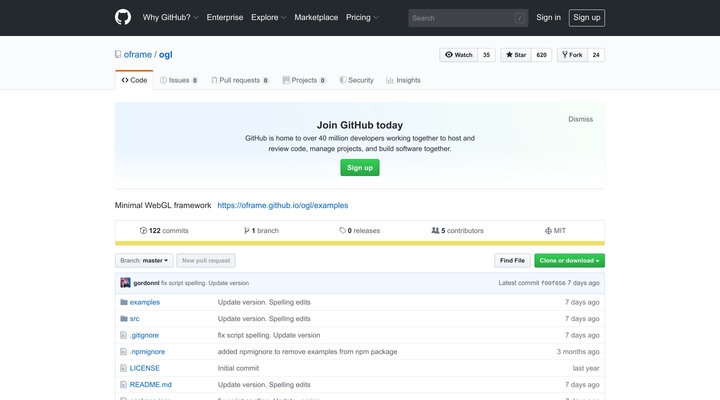720x400 pixels.
Task: Click the slash shortcut icon in Search
Action: click(519, 18)
